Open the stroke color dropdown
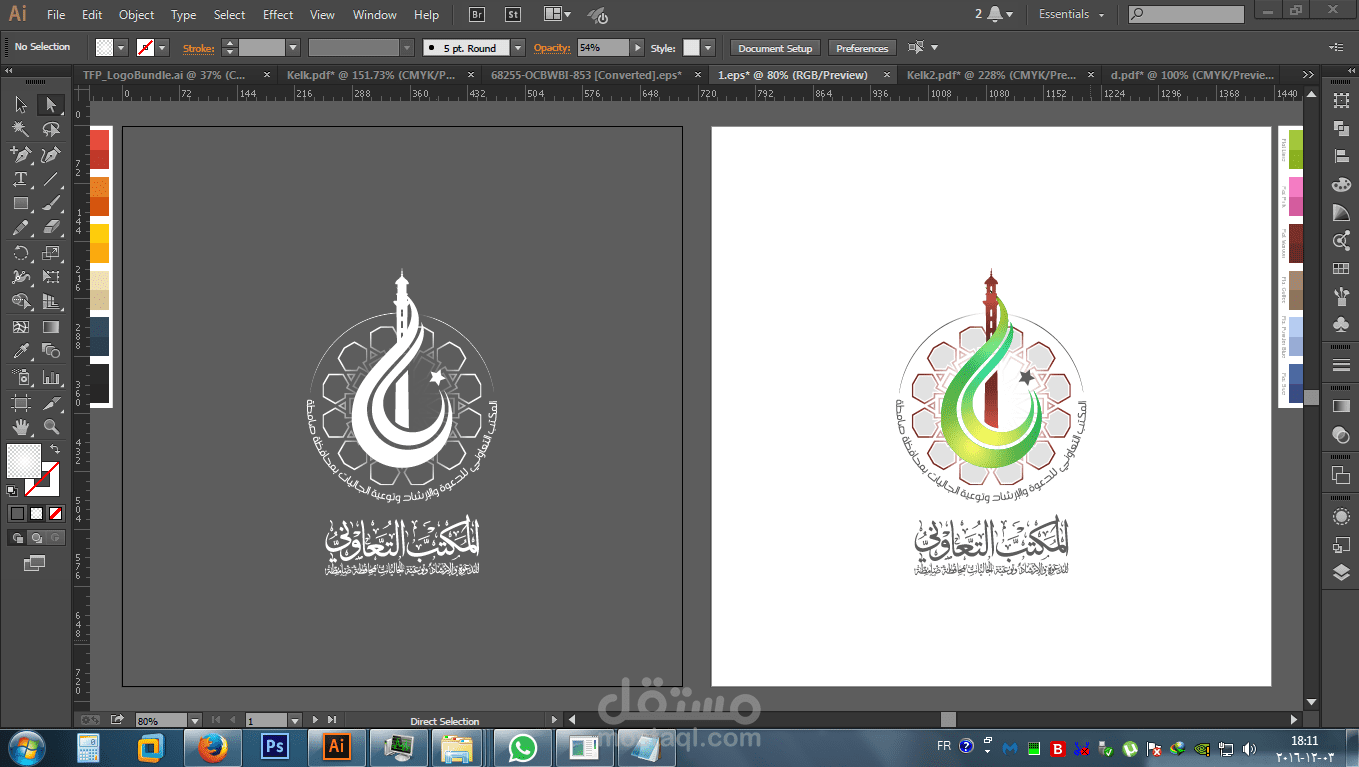Viewport: 1359px width, 767px height. point(161,48)
